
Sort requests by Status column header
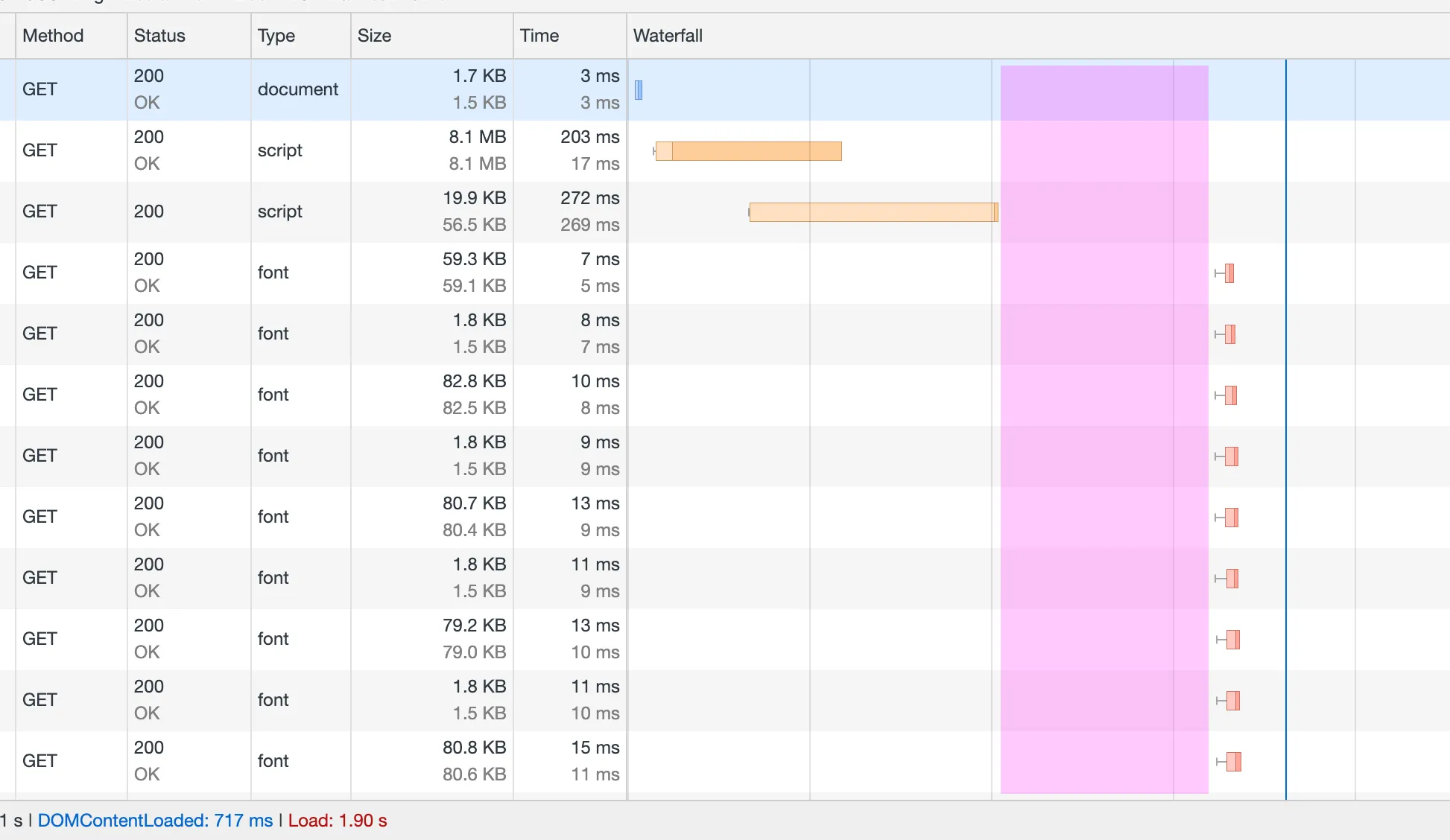159,36
